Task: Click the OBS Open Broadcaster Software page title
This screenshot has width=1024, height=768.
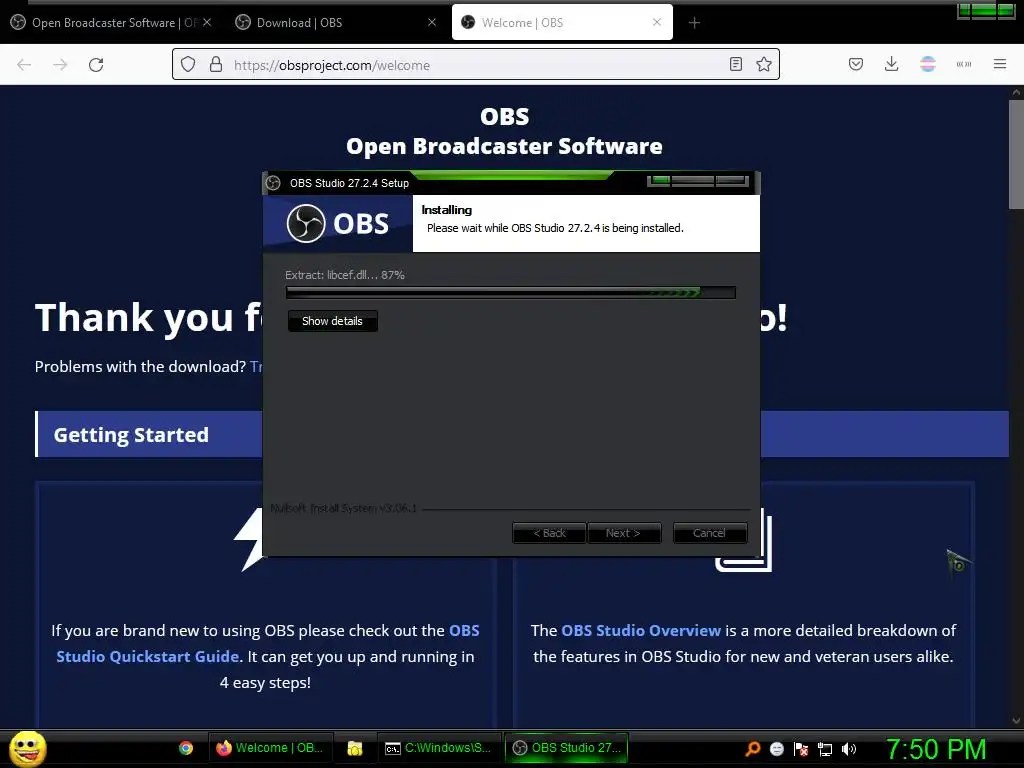Action: coord(504,132)
